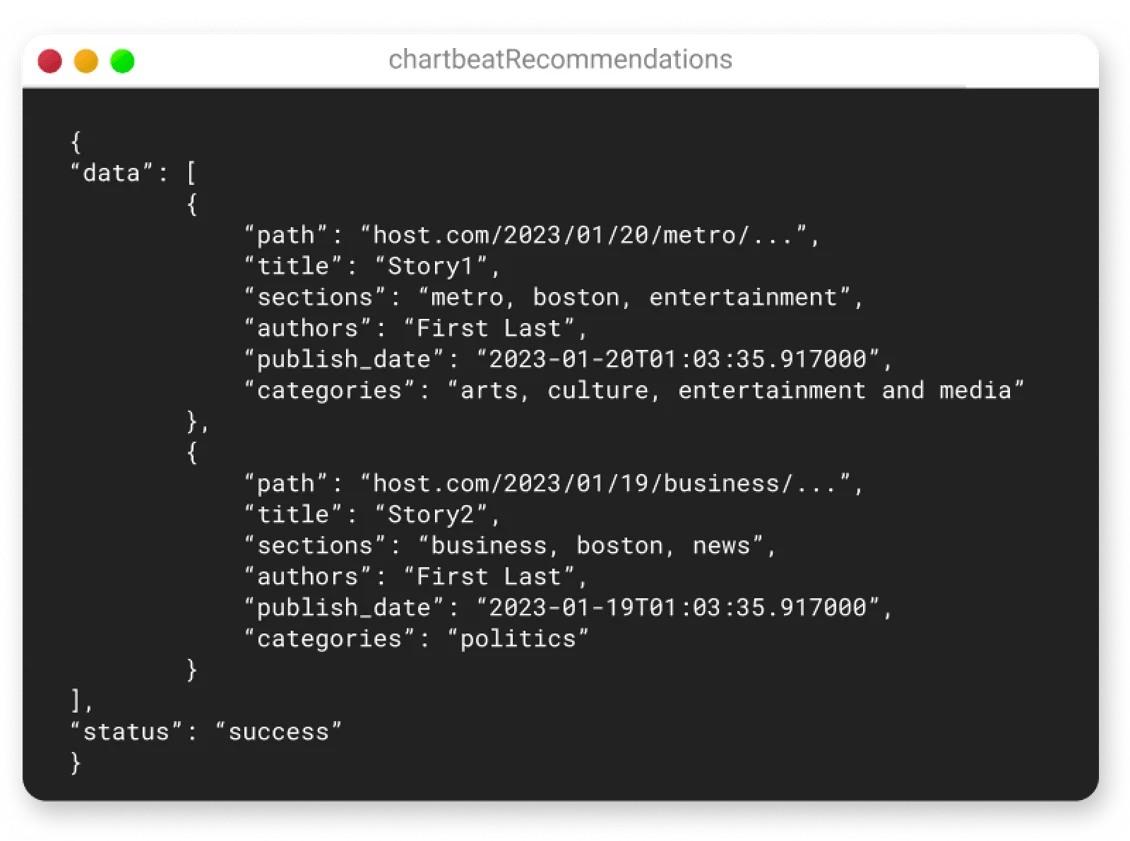Click the "data" key text
1130x841 pixels.
tap(112, 173)
